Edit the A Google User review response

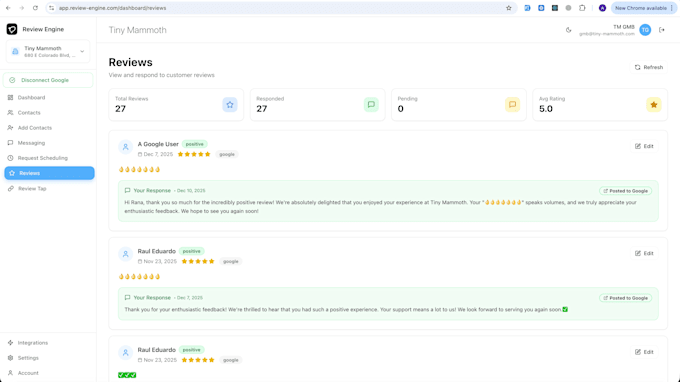click(644, 146)
